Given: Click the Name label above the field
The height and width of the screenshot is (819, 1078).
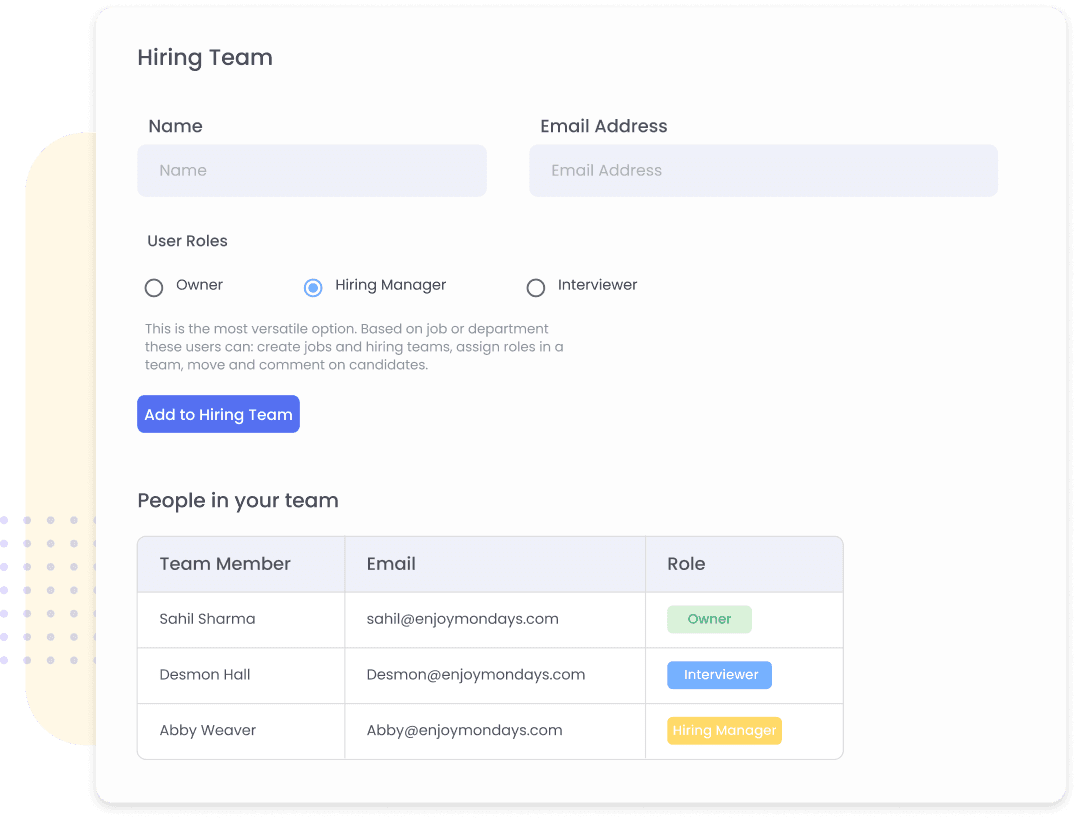Looking at the screenshot, I should pos(175,126).
